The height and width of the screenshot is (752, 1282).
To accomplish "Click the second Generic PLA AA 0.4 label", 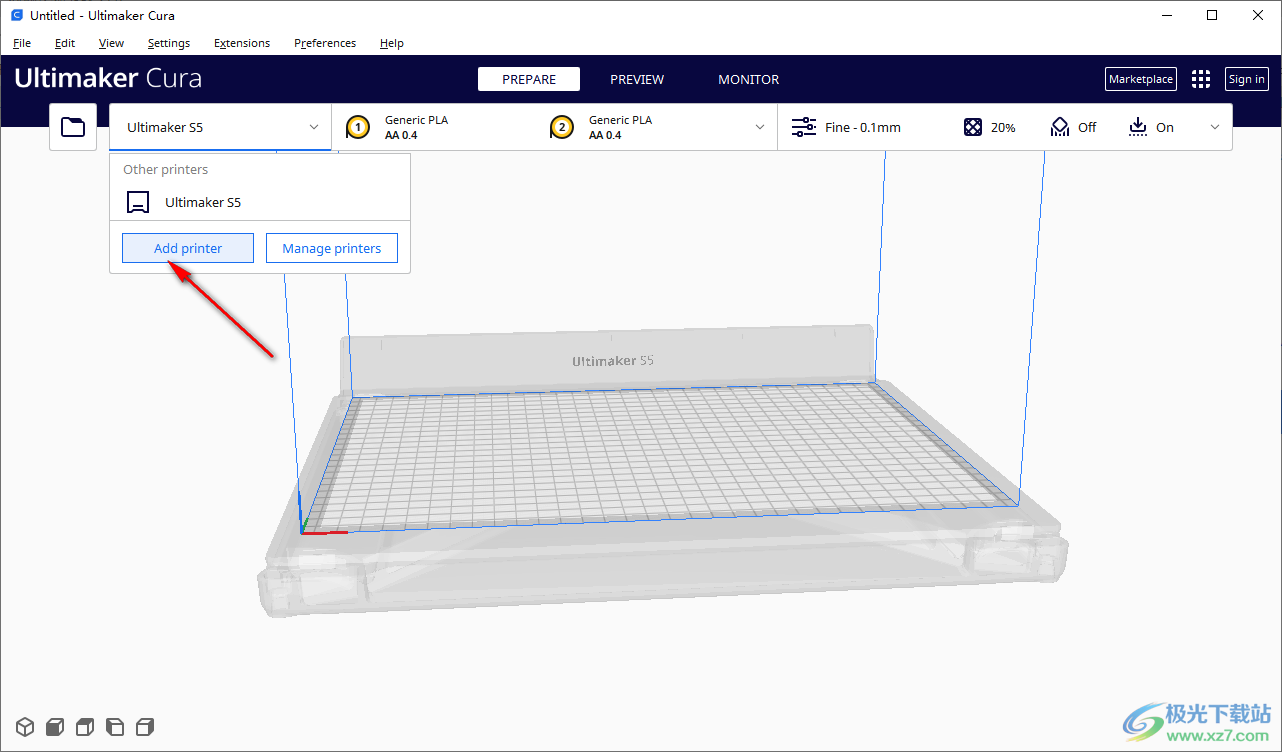I will [620, 127].
